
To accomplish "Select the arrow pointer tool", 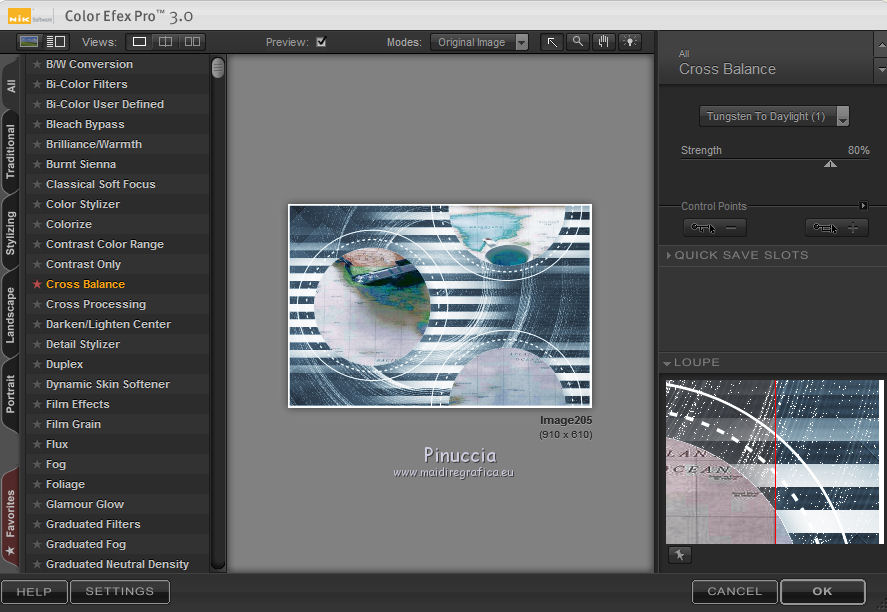I will 552,42.
